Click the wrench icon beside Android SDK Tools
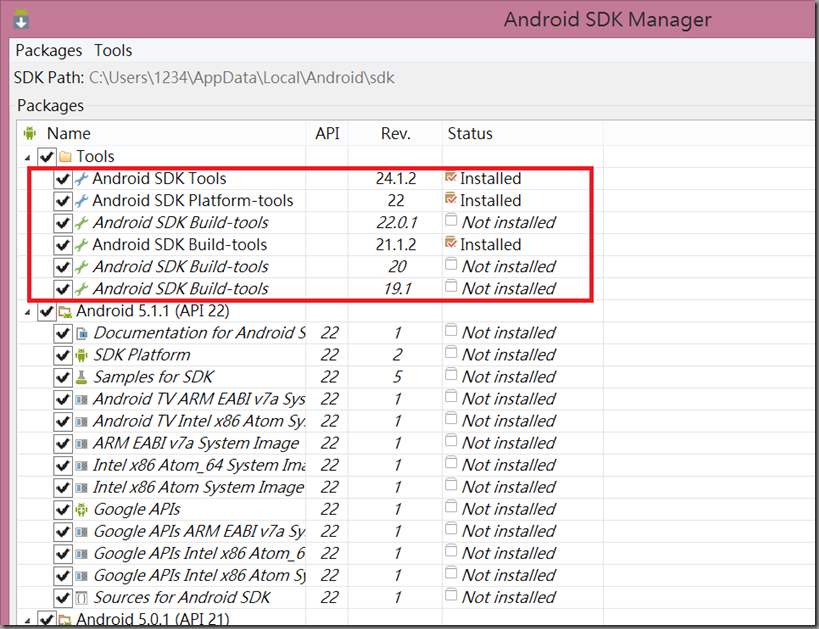Viewport: 819px width, 629px height. (x=82, y=179)
